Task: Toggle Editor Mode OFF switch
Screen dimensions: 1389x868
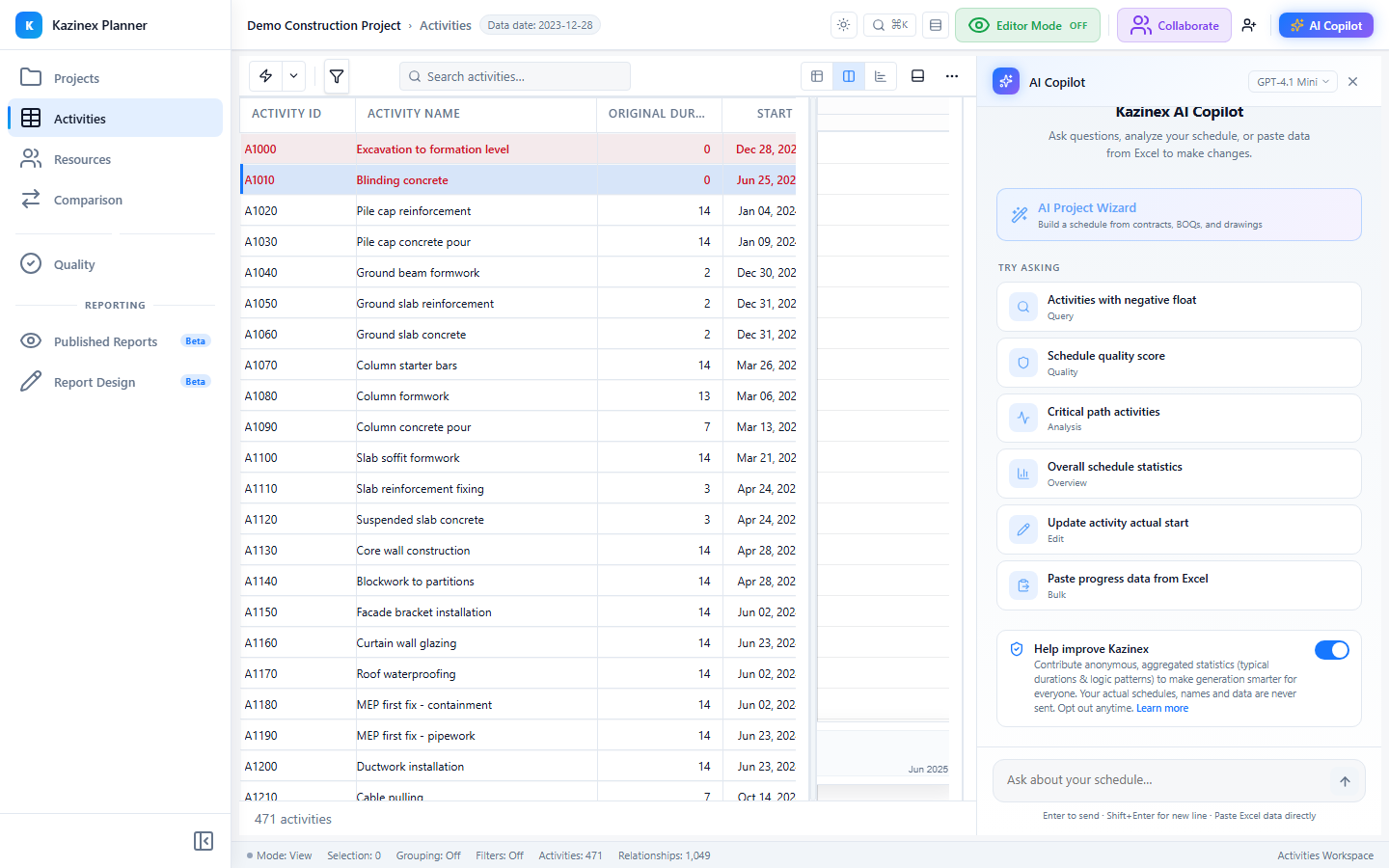Action: point(1027,25)
